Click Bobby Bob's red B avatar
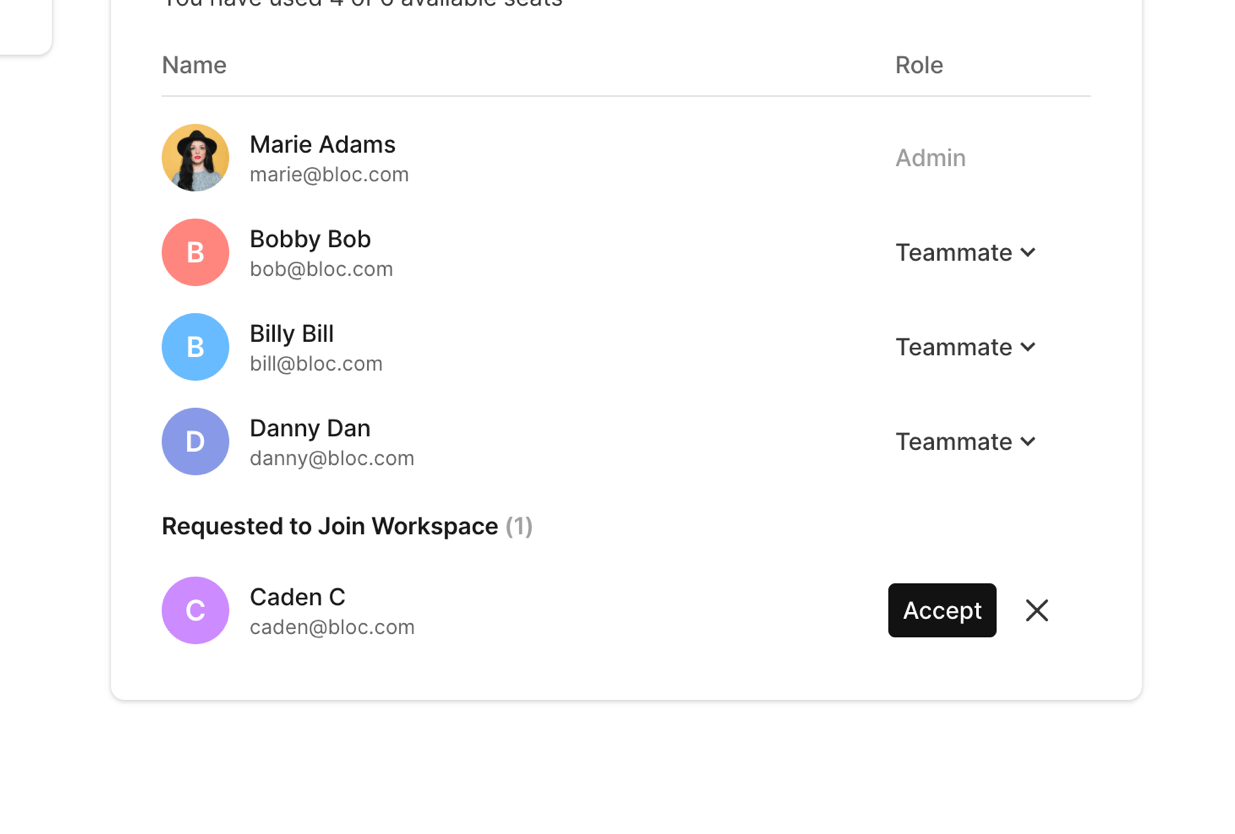The height and width of the screenshot is (834, 1235). pos(195,252)
